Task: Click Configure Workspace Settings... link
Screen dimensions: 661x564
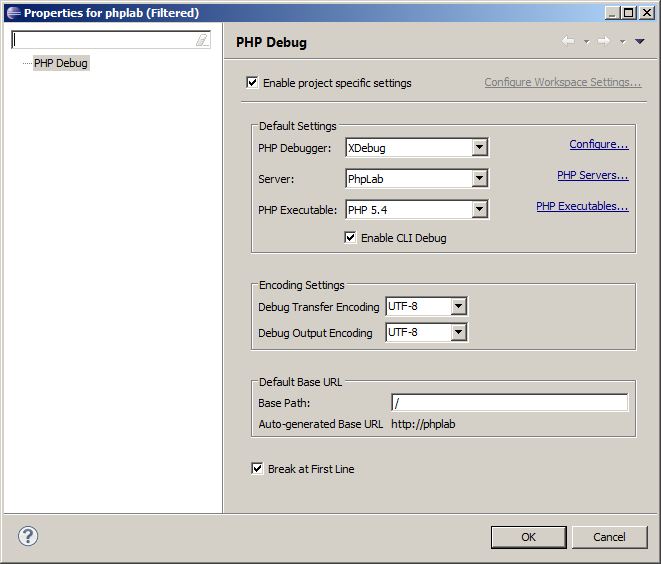Action: coord(562,82)
